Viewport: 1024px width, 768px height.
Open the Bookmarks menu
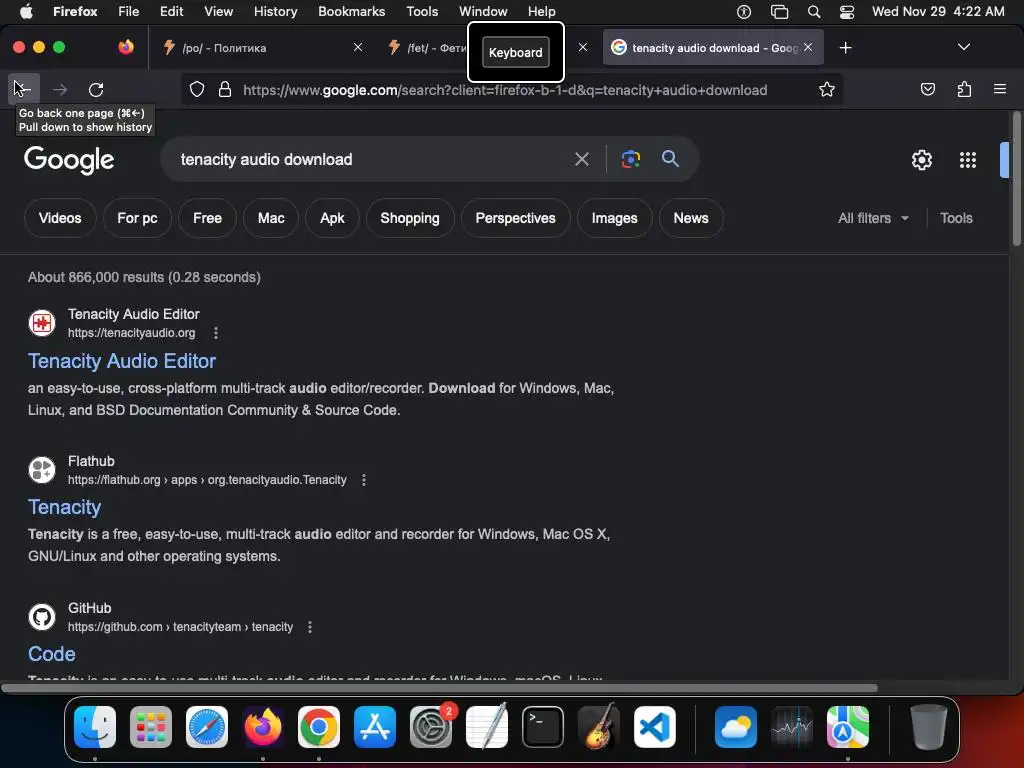pos(351,11)
